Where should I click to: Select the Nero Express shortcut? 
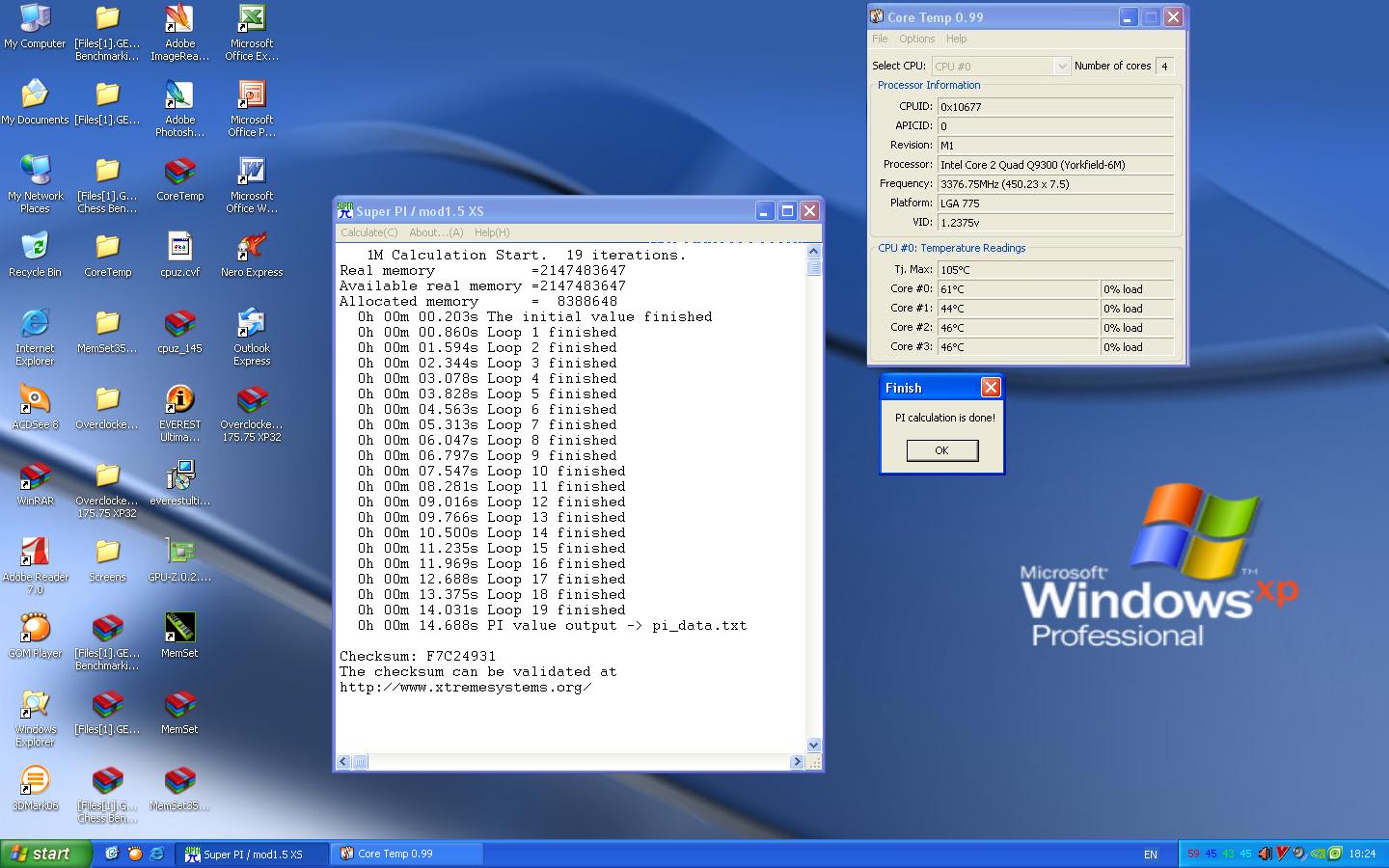tap(252, 256)
